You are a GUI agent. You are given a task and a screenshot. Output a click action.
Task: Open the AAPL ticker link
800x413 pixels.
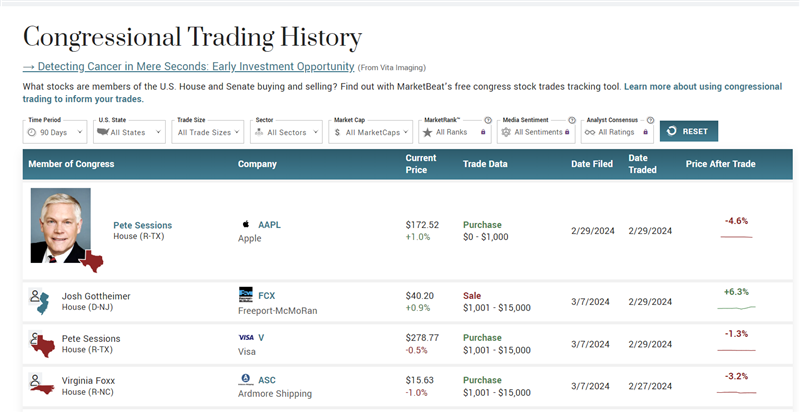click(269, 225)
